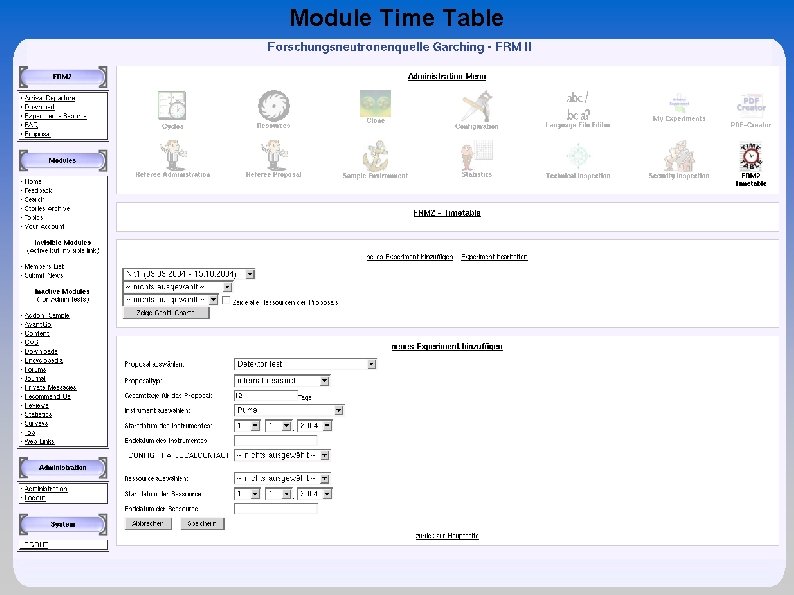Open the FRM2 - Timetable heading link
The width and height of the screenshot is (794, 595).
[447, 213]
